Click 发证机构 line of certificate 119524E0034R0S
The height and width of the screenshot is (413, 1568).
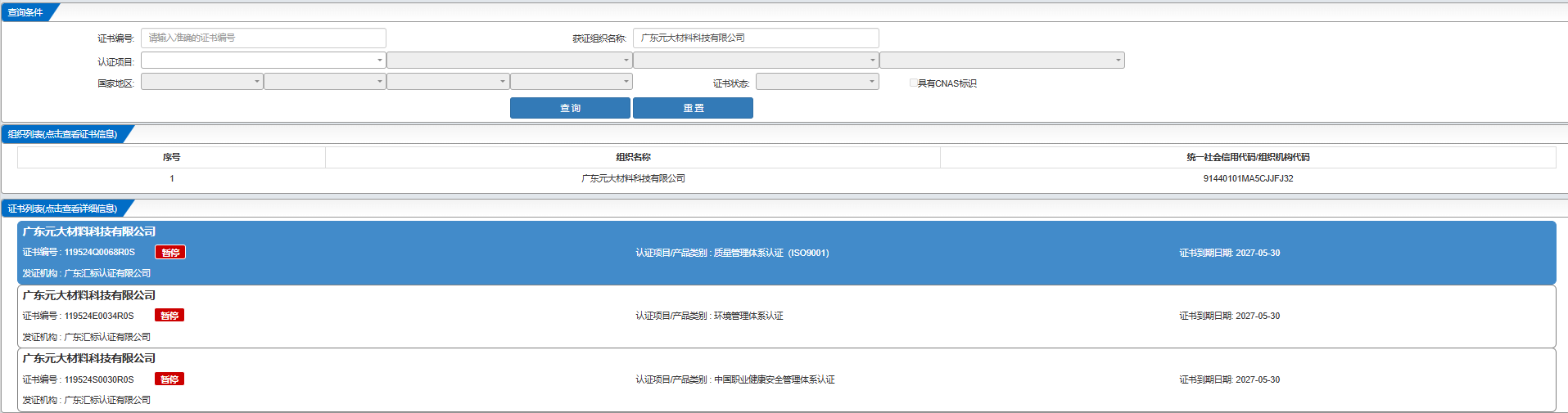tap(86, 337)
